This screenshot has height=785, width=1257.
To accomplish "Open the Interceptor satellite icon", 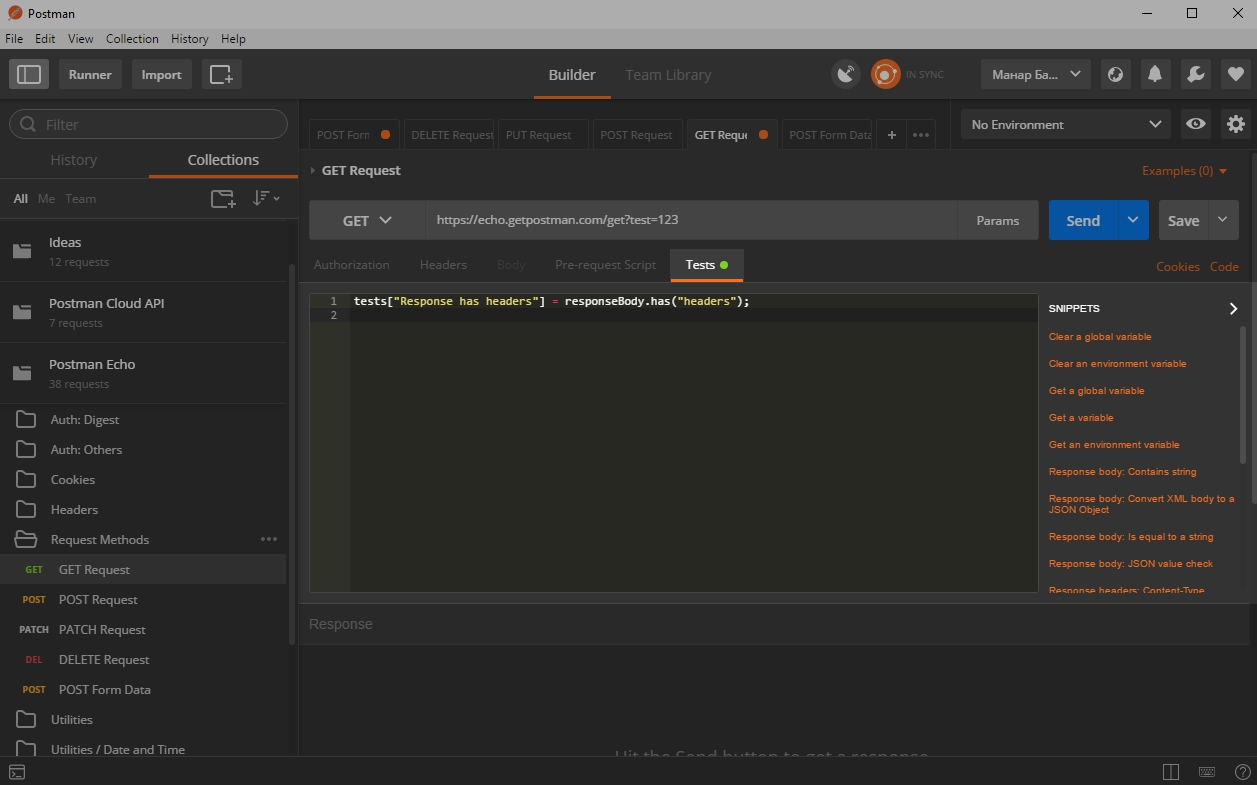I will 846,73.
